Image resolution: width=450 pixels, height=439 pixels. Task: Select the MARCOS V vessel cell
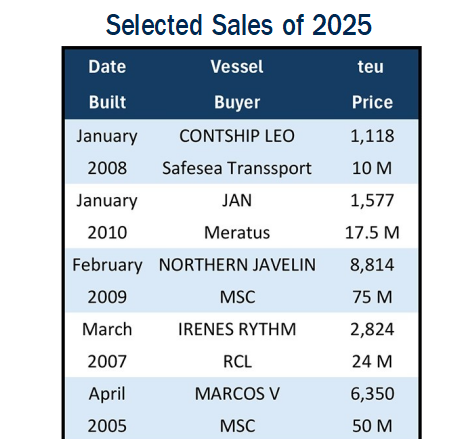pos(237,394)
